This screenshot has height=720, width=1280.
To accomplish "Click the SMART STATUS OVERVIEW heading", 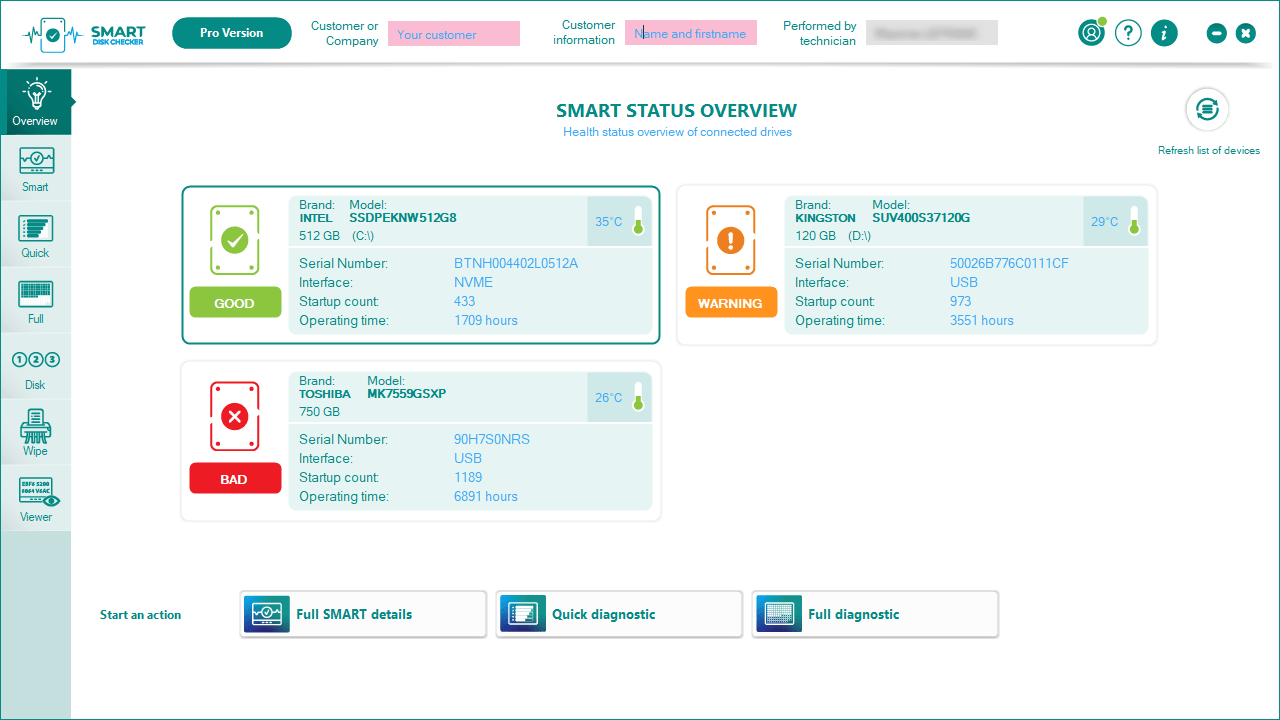I will pos(677,110).
